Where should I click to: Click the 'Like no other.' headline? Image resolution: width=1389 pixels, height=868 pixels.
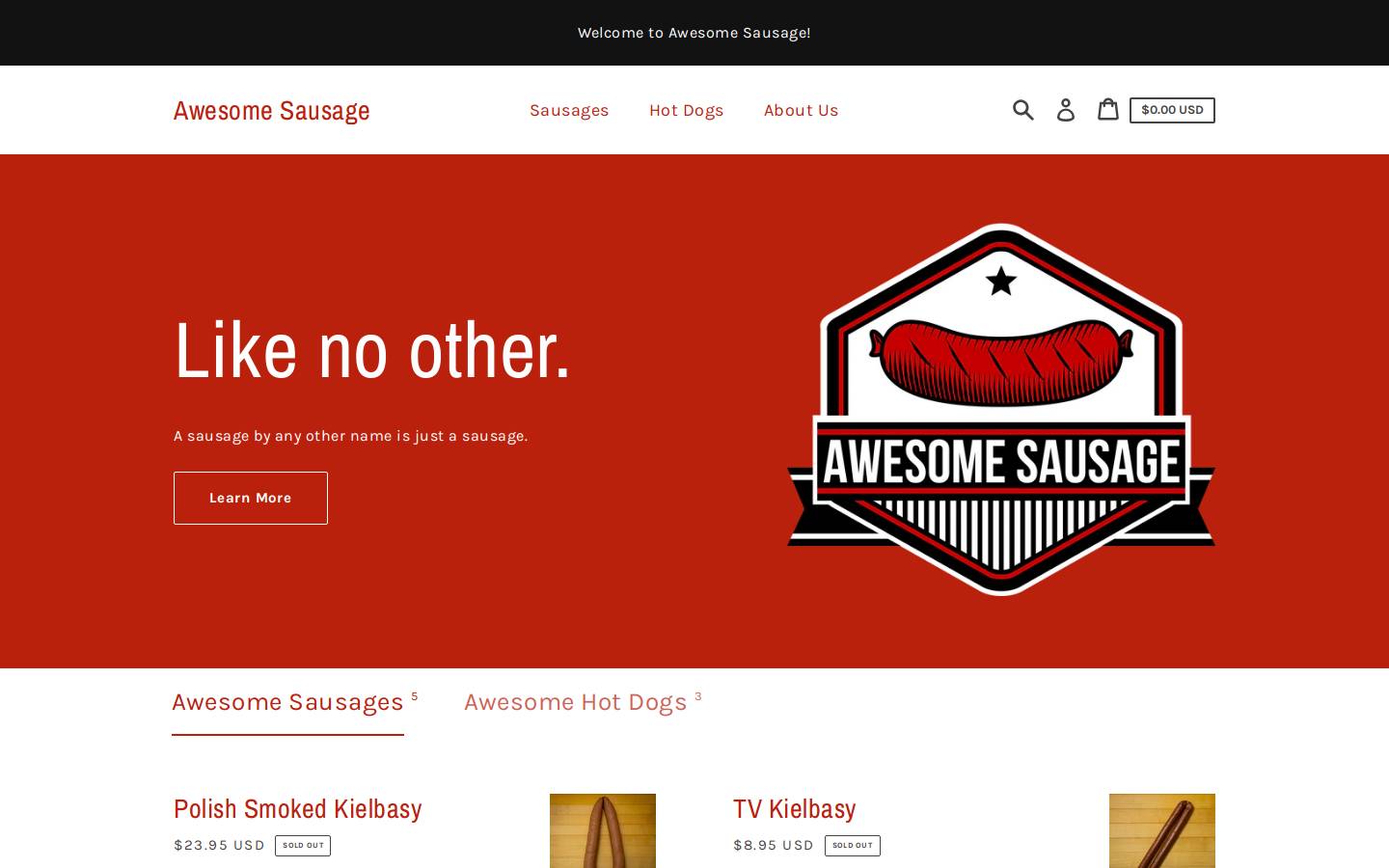click(x=372, y=349)
